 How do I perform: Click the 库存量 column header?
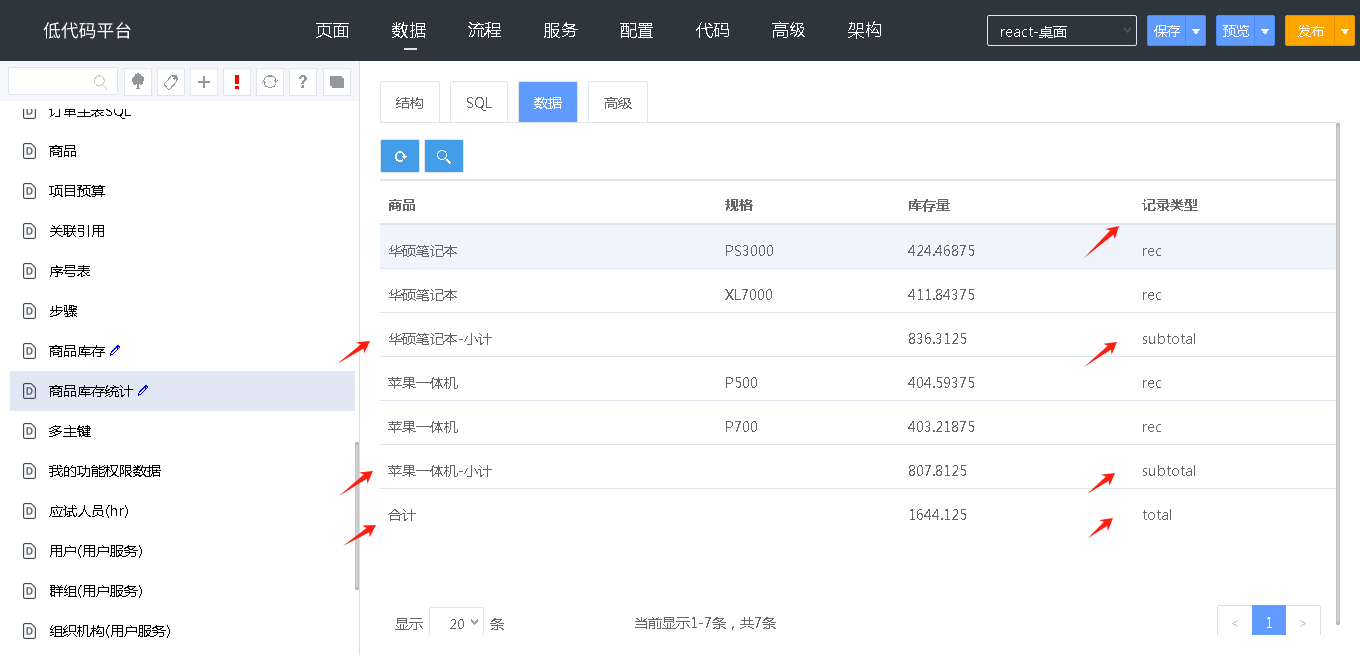929,205
